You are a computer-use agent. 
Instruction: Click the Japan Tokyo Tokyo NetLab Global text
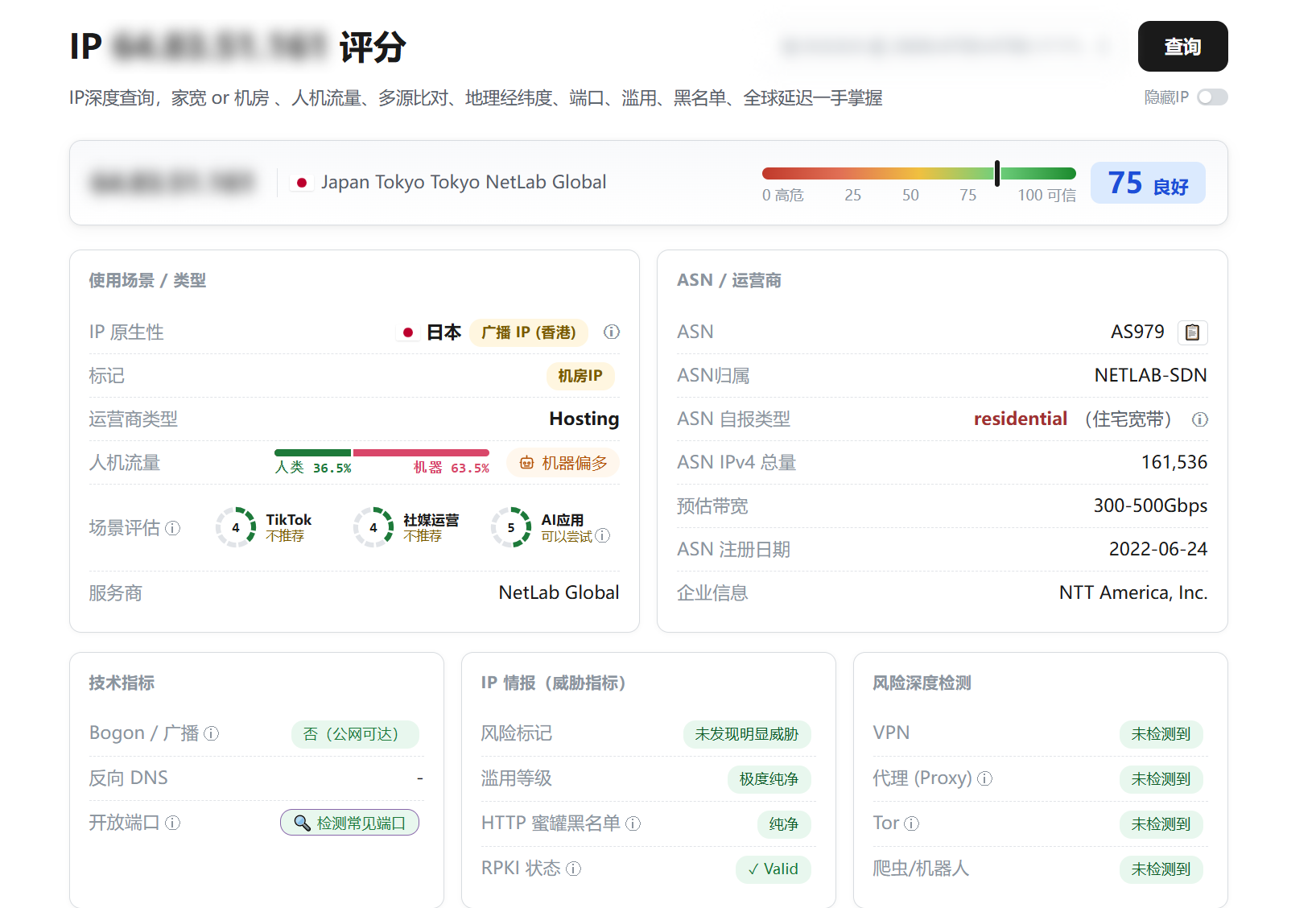[x=464, y=182]
